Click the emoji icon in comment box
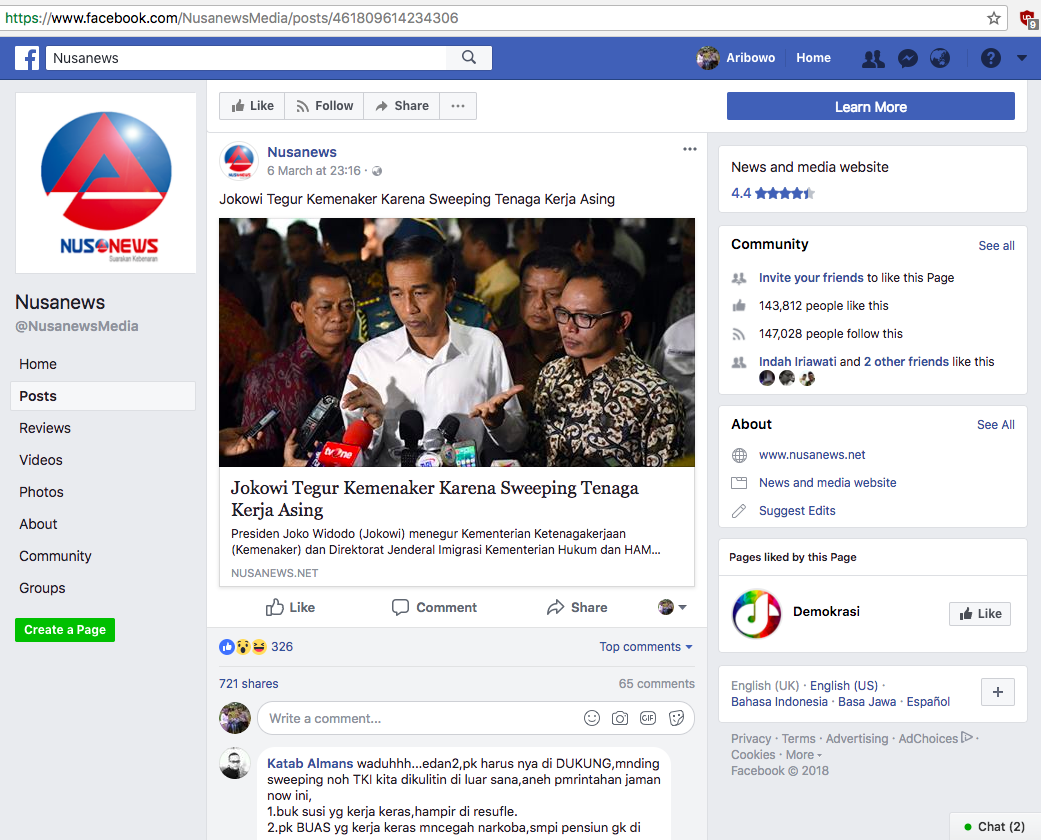The width and height of the screenshot is (1041, 840). pyautogui.click(x=592, y=718)
